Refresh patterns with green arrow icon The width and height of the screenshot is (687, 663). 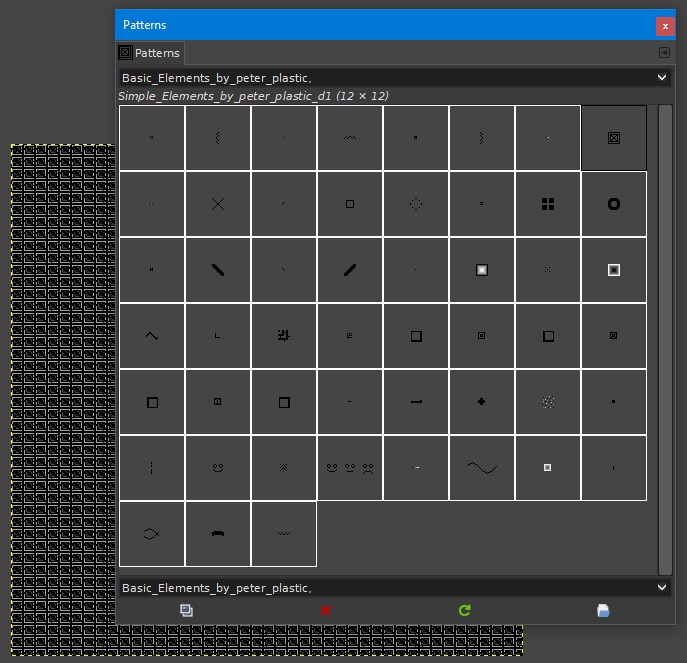(464, 610)
